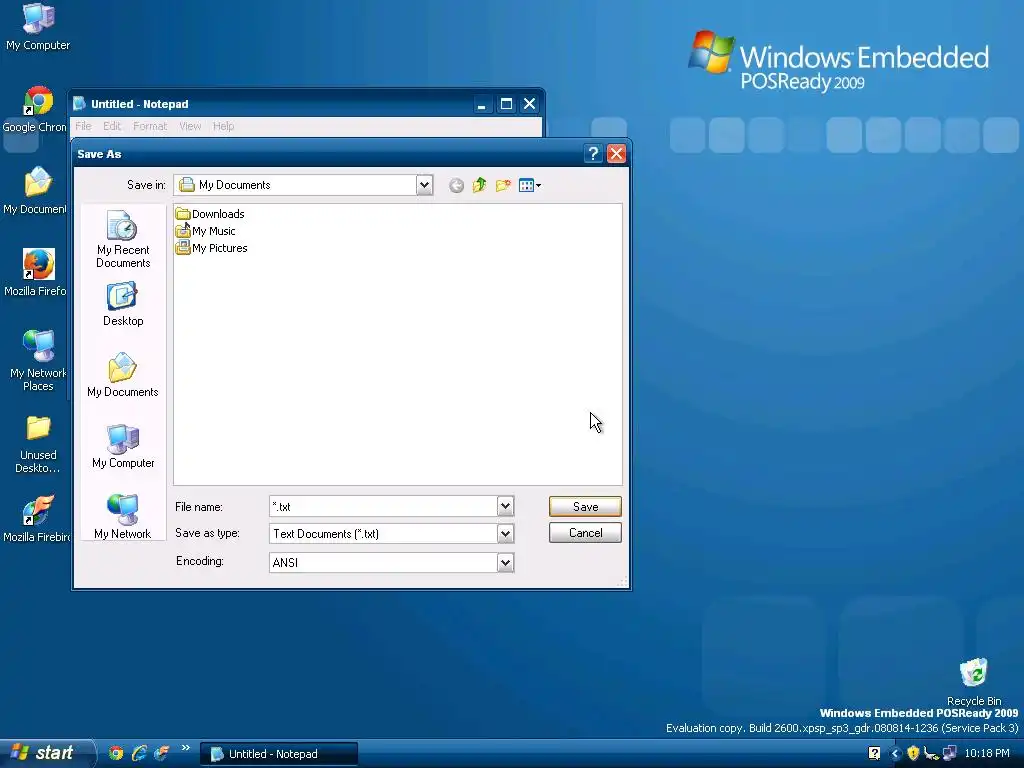1024x768 pixels.
Task: Go up one folder level icon
Action: tap(479, 185)
